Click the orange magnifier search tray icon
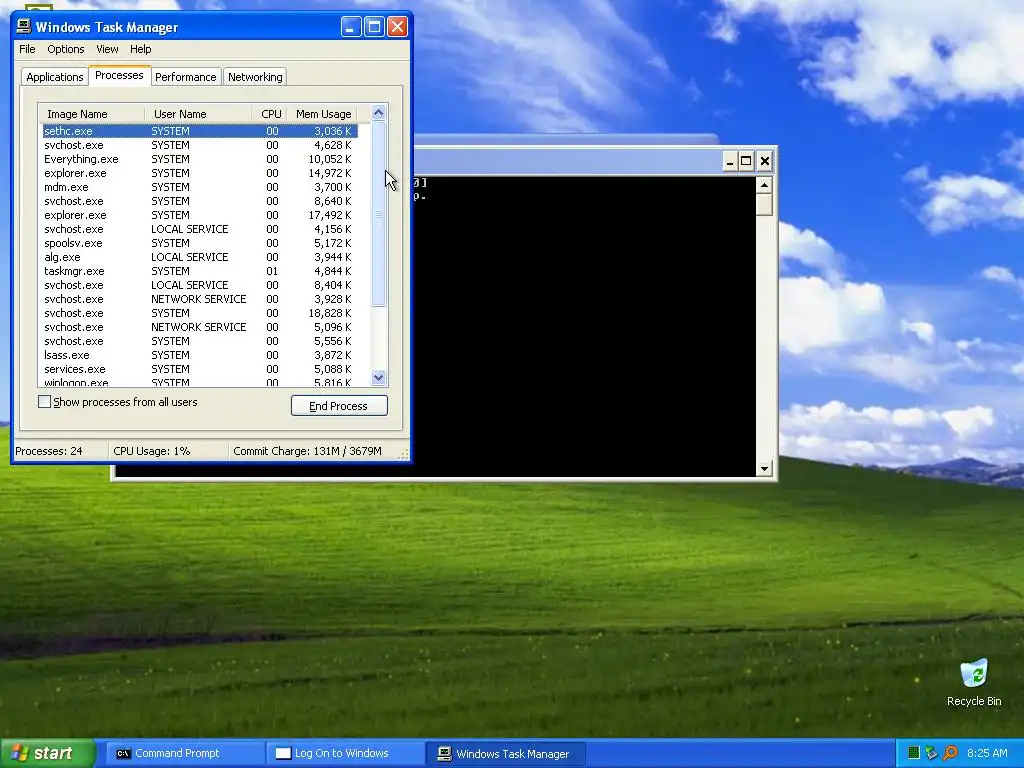 pyautogui.click(x=950, y=753)
